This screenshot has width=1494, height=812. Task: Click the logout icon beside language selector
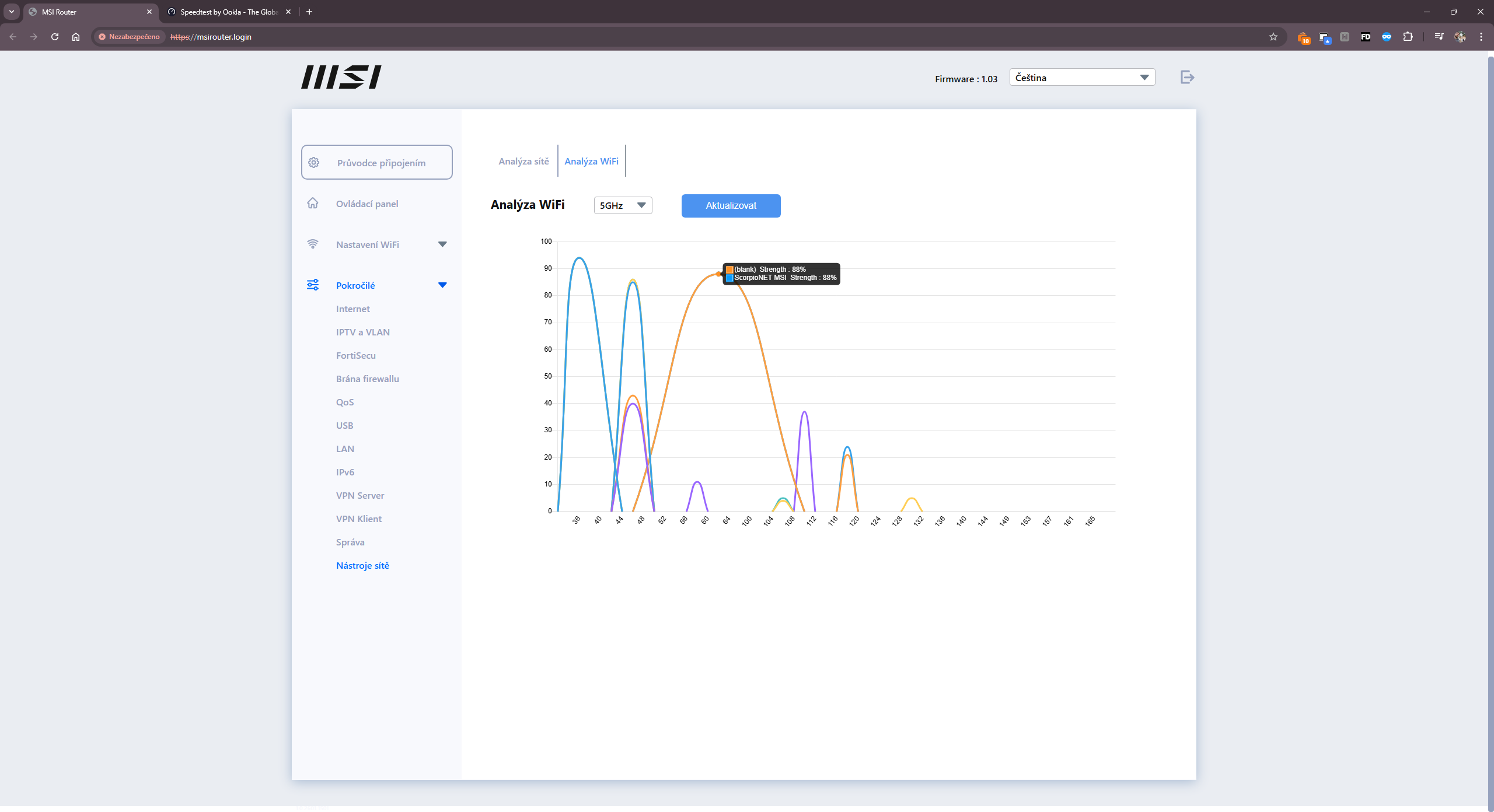coord(1187,77)
